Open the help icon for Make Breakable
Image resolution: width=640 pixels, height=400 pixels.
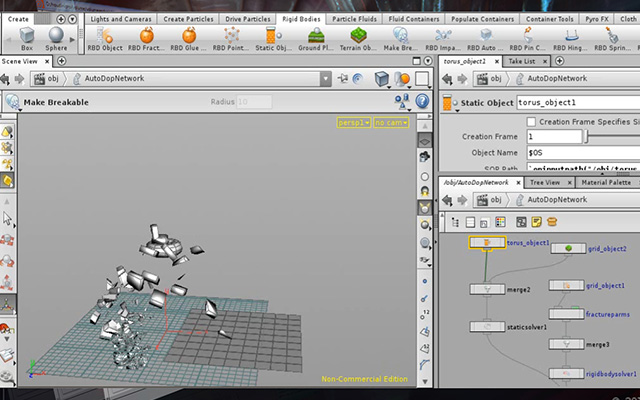pos(422,101)
